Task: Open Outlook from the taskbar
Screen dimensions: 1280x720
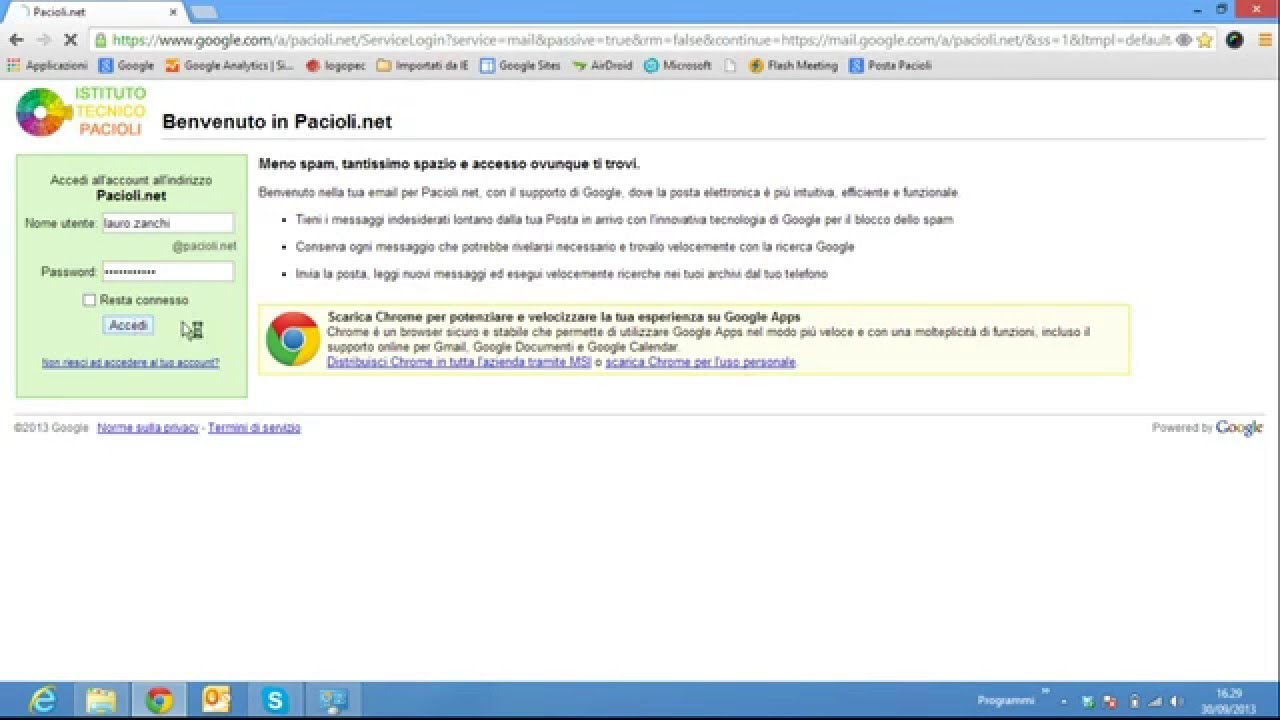Action: pos(216,700)
